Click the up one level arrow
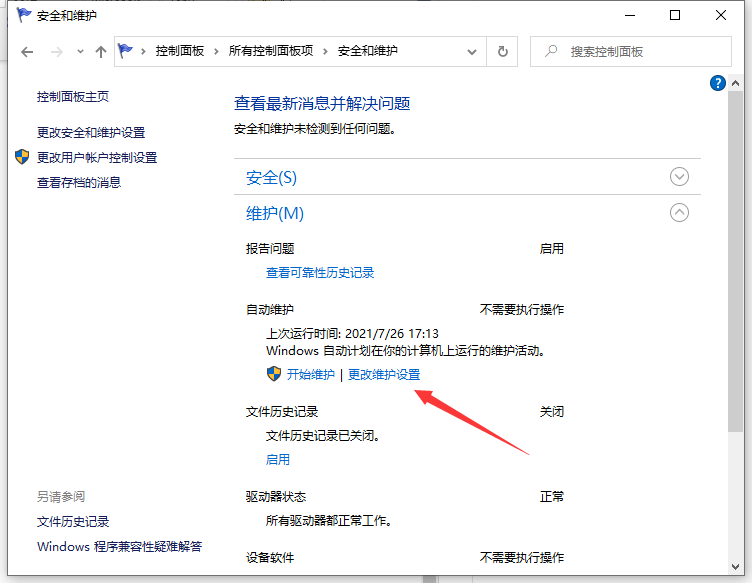752x583 pixels. (100, 51)
